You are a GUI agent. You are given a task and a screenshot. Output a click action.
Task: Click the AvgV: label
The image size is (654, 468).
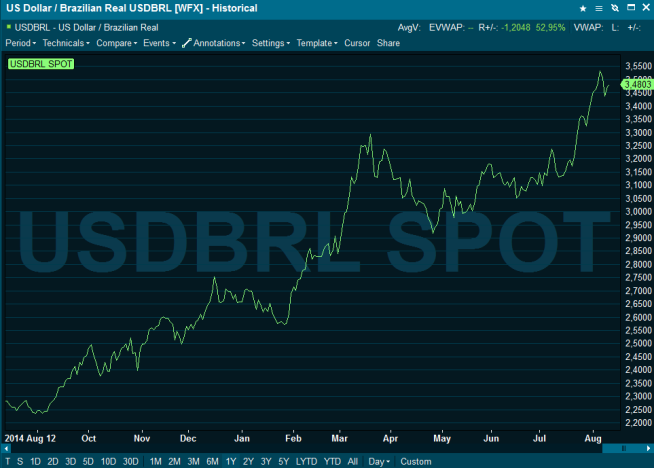tap(409, 28)
